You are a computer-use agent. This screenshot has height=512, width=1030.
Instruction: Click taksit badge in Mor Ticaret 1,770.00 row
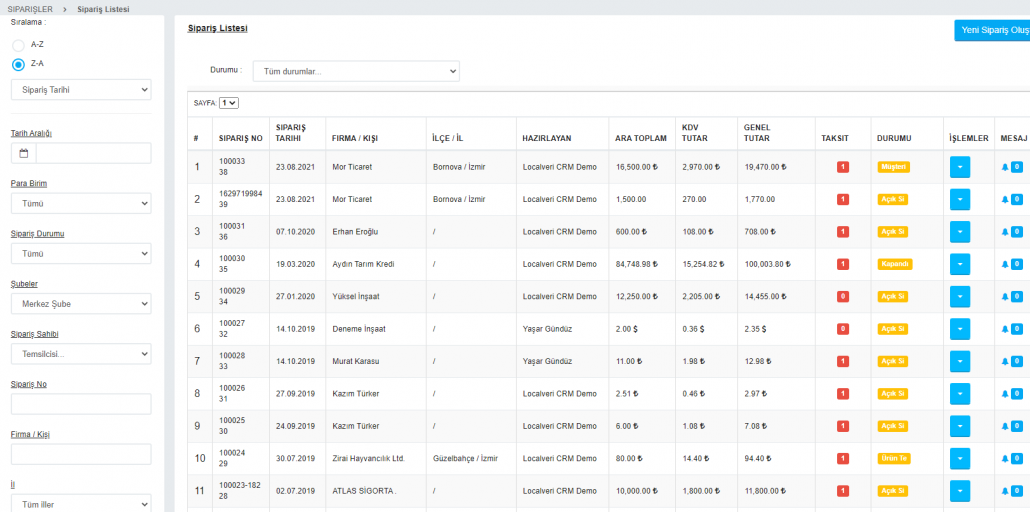tap(843, 199)
